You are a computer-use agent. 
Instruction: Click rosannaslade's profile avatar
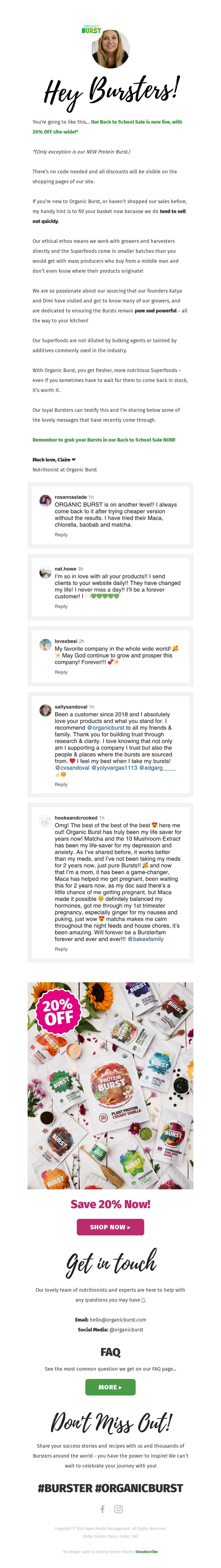tap(45, 500)
